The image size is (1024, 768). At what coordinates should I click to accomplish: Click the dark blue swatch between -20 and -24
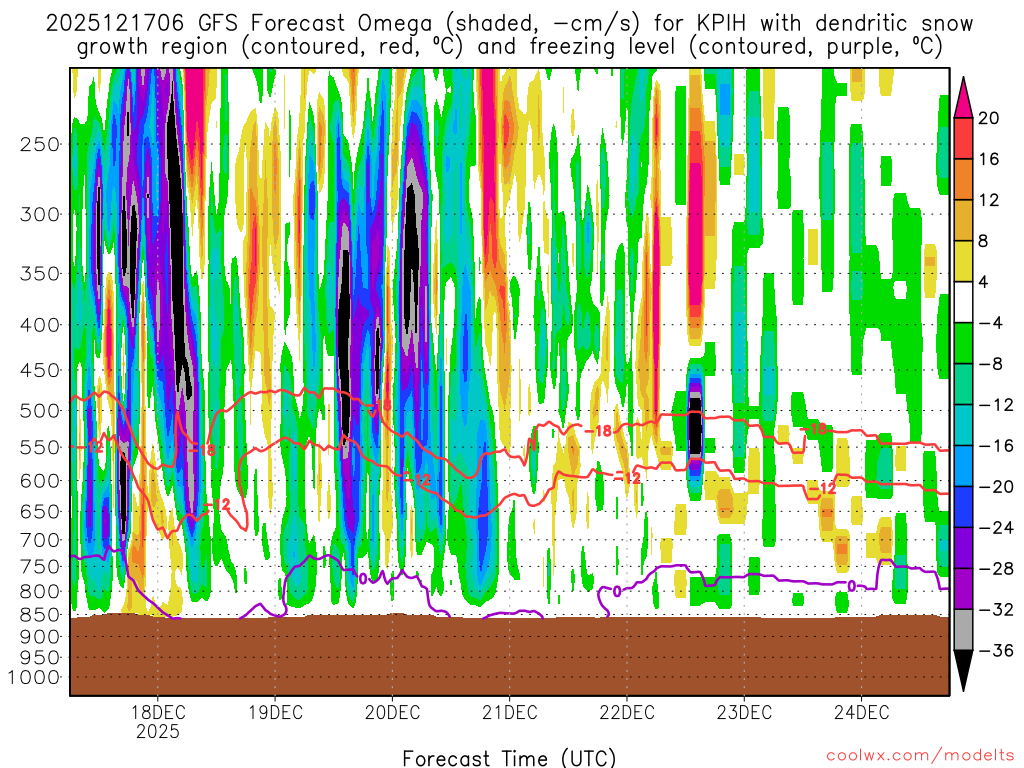[963, 507]
